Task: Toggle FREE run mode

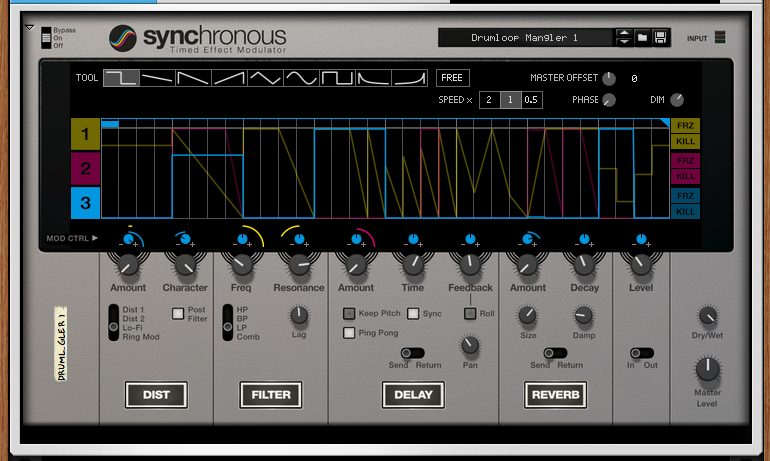Action: [x=452, y=78]
